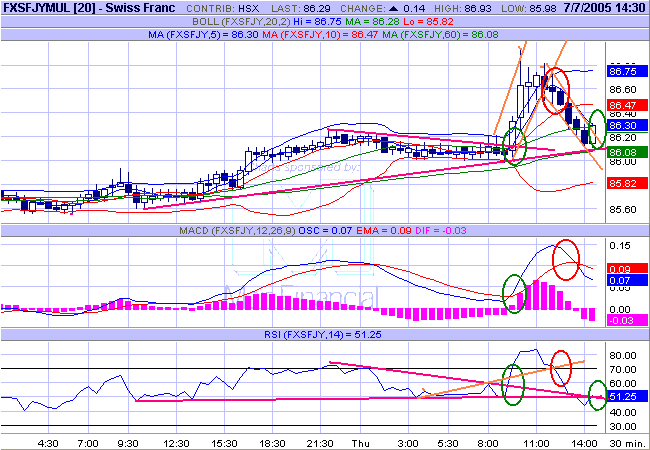Select the 70.00 RSI axis label
The width and height of the screenshot is (650, 450).
tap(623, 370)
